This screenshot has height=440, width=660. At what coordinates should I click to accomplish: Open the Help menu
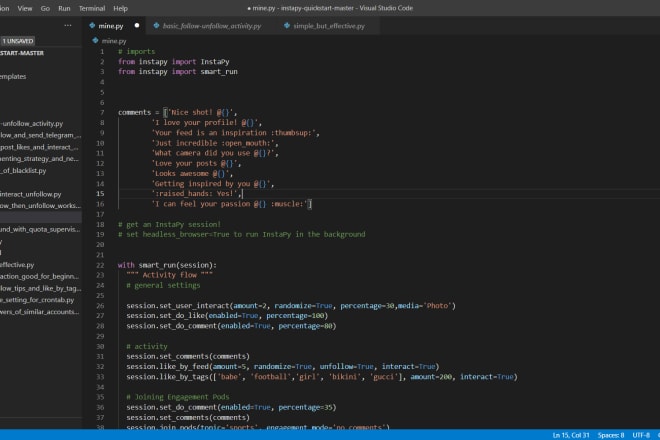coord(120,8)
